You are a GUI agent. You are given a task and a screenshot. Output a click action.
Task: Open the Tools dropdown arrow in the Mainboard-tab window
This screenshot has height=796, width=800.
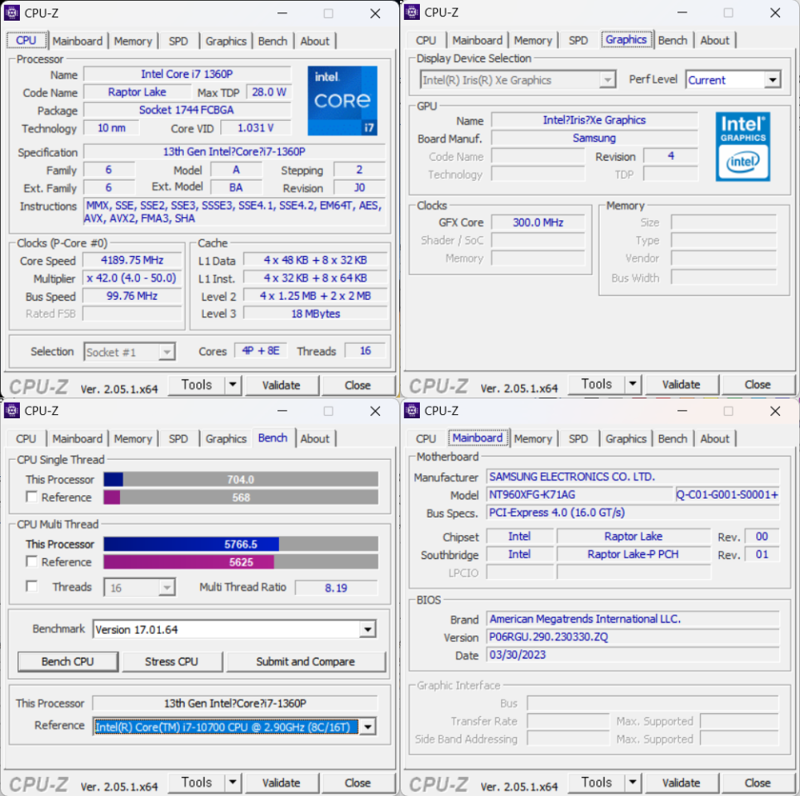[633, 782]
